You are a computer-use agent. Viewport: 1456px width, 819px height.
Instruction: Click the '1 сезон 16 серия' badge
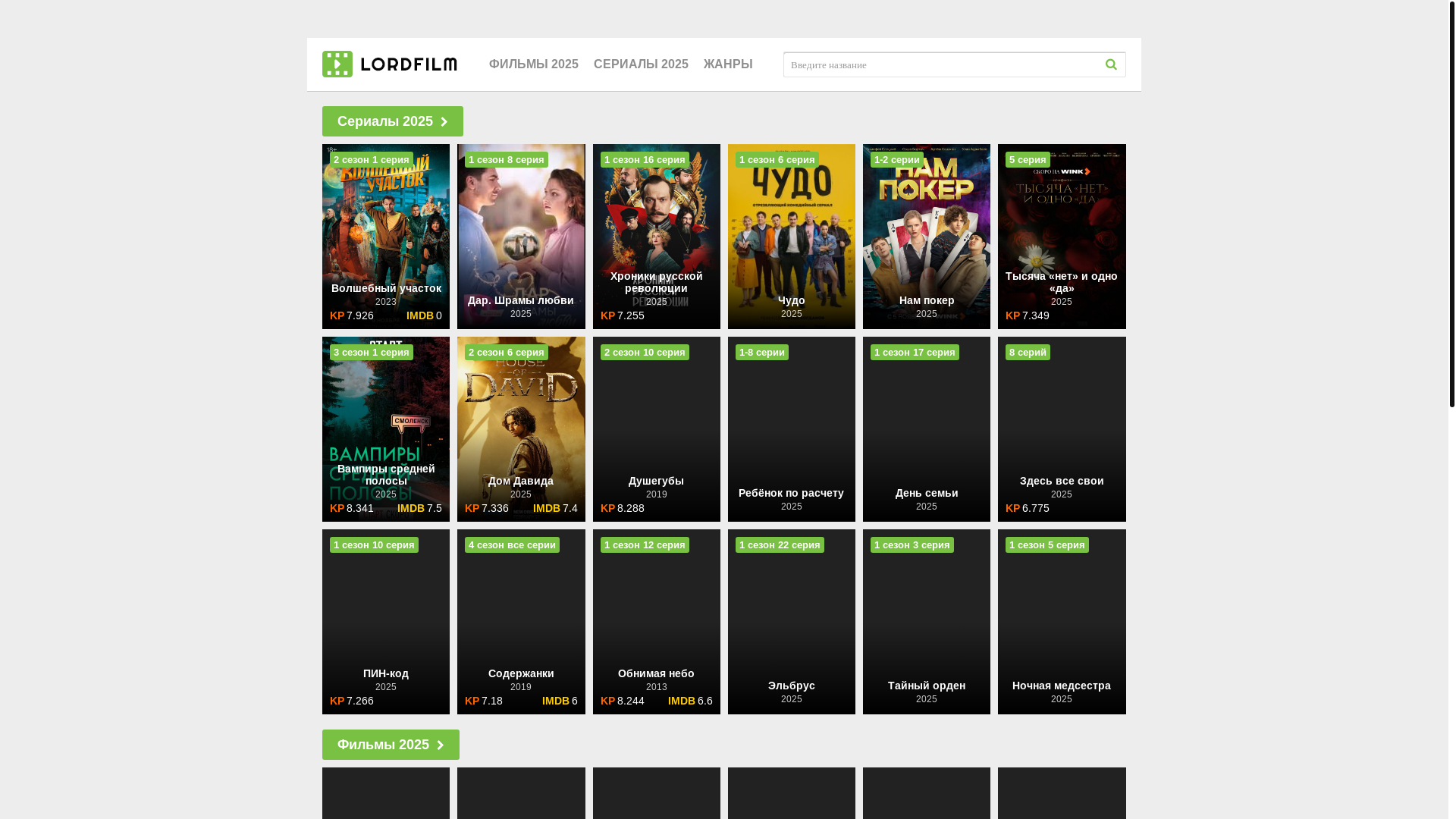click(x=645, y=160)
